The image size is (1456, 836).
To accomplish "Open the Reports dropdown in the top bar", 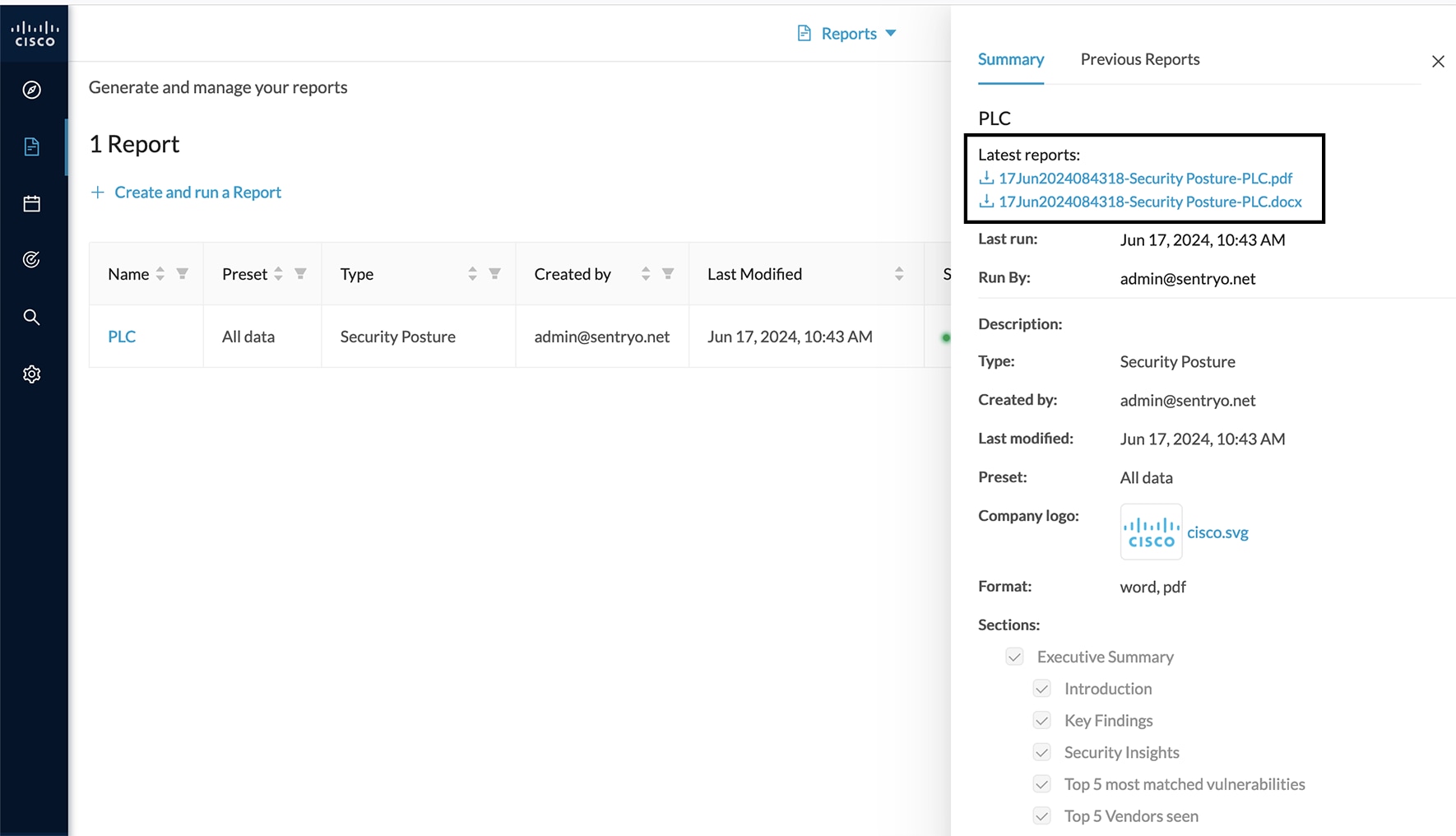I will pos(847,33).
